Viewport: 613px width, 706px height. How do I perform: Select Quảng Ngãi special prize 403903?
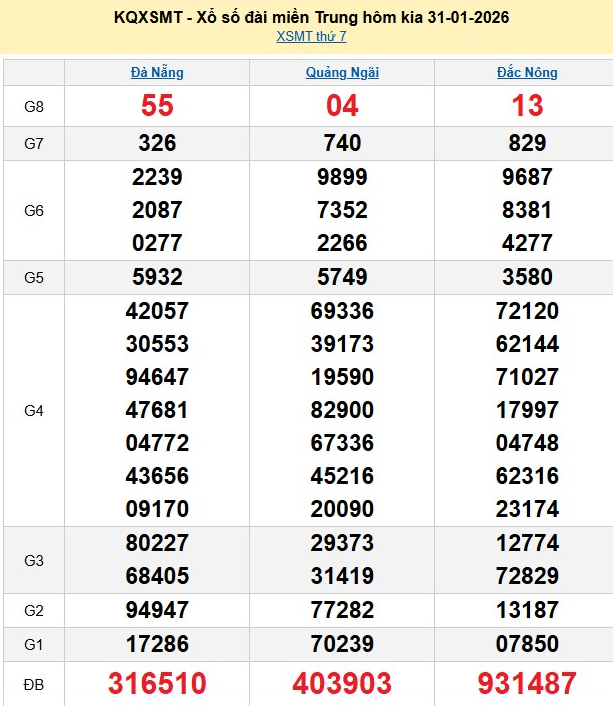pos(342,684)
